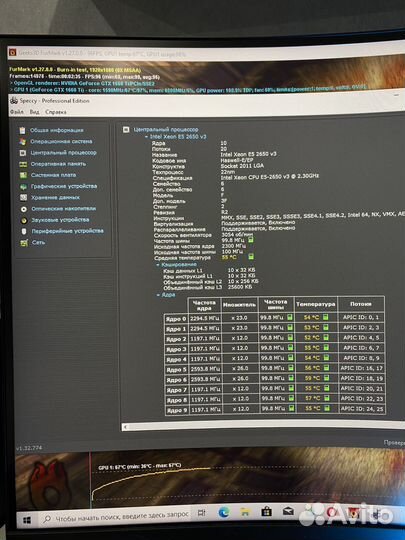Click the Потоки column header
405x540 pixels.
pos(361,304)
